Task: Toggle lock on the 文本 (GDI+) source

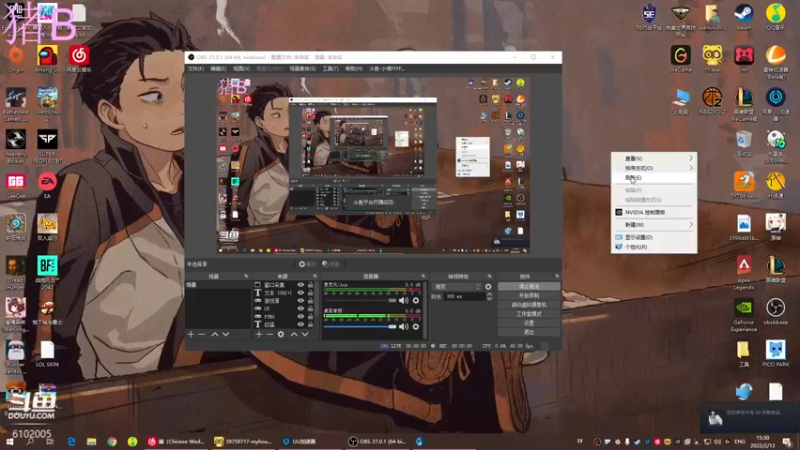Action: point(310,293)
